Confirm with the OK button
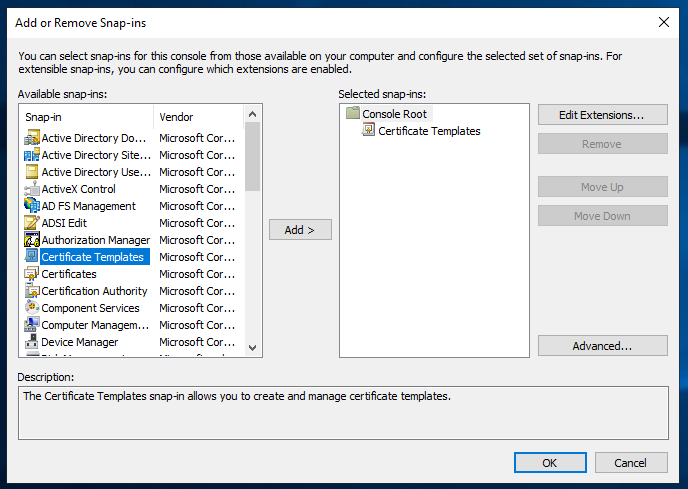Screen dimensions: 688x489 (549, 463)
